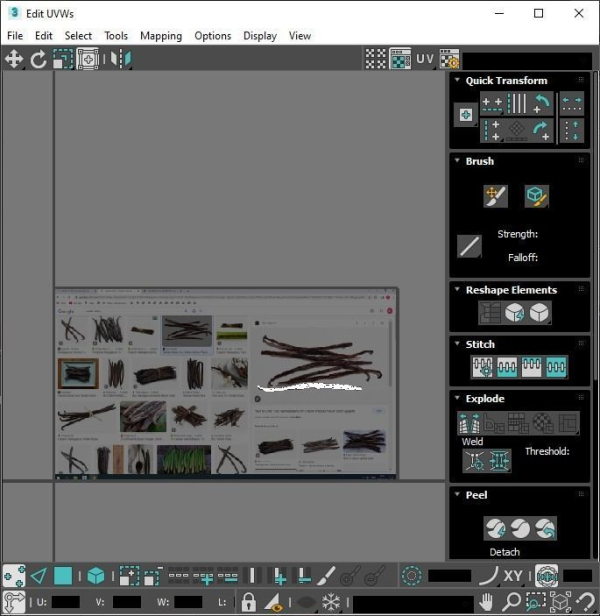Flatten by Smoothing Group in Explode
600x616 pixels.
pos(518,423)
